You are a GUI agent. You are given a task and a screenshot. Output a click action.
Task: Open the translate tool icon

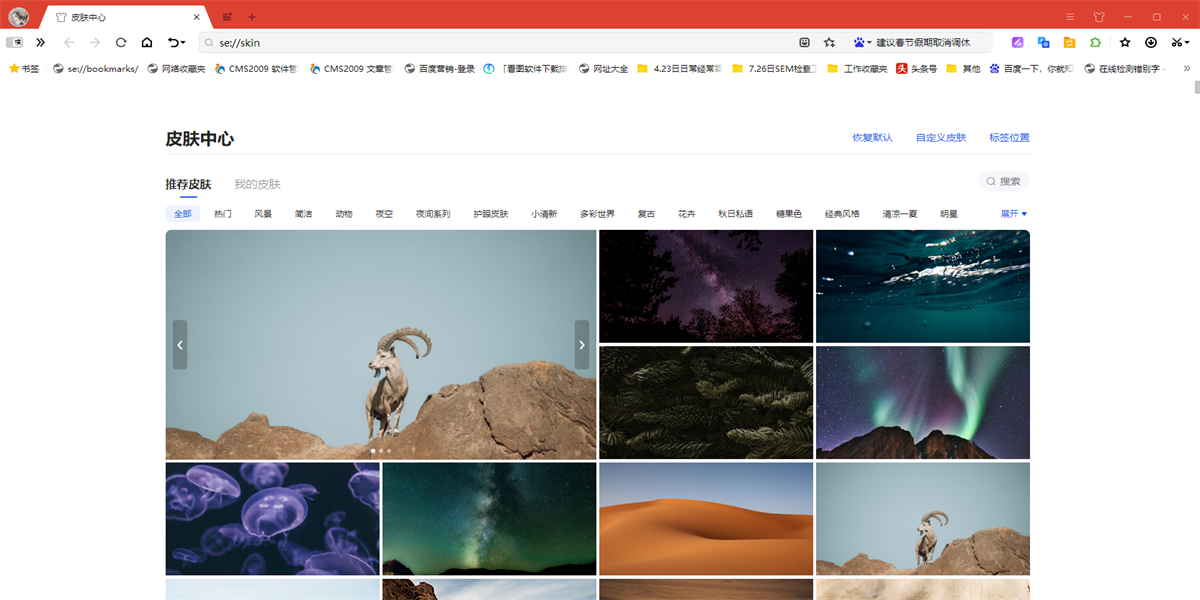1043,43
